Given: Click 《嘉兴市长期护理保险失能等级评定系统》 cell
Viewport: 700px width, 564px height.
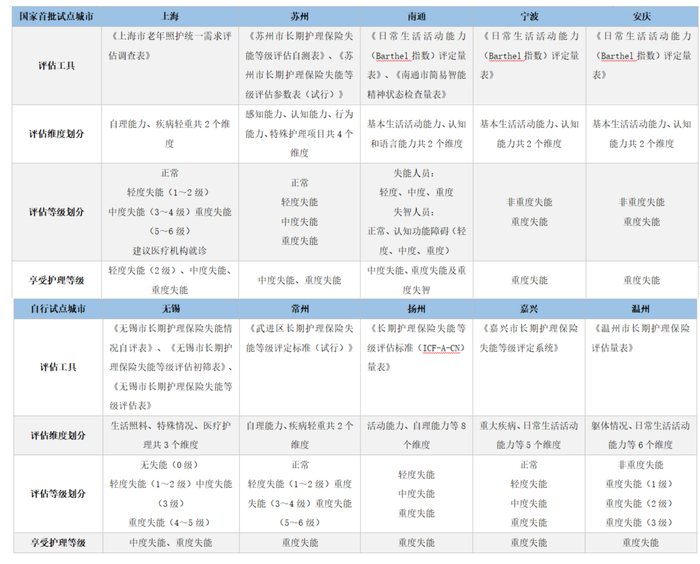Looking at the screenshot, I should tap(529, 367).
